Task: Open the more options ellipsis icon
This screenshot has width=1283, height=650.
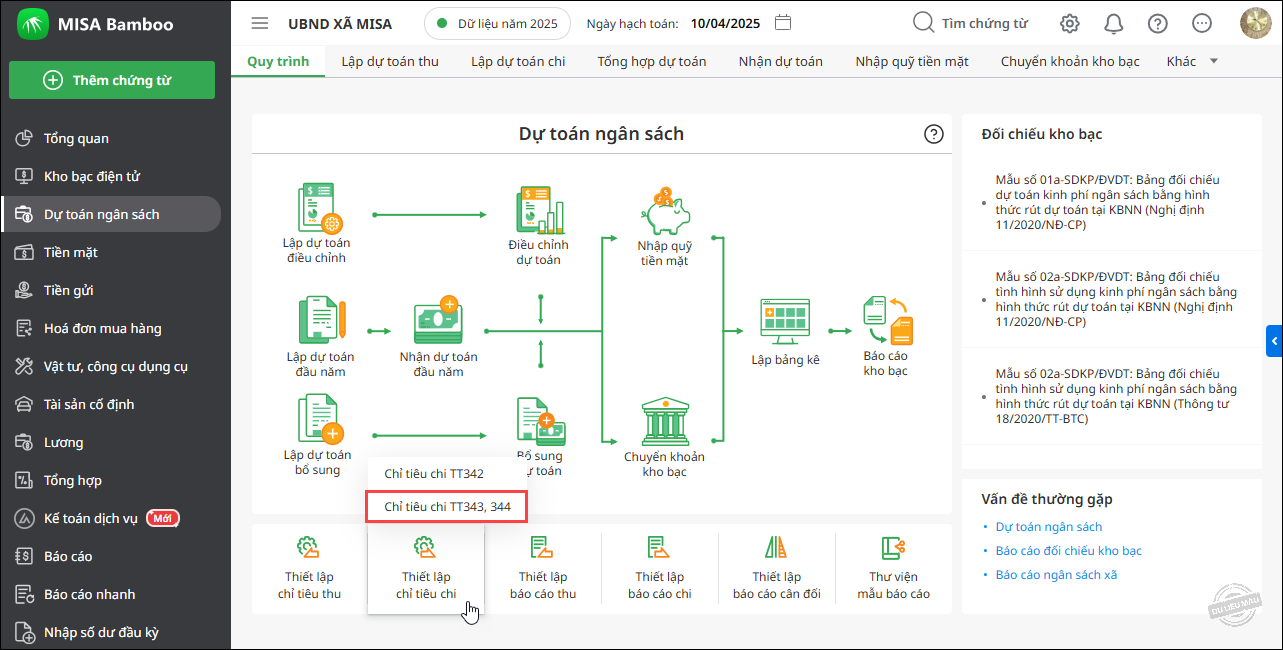Action: click(x=1202, y=23)
